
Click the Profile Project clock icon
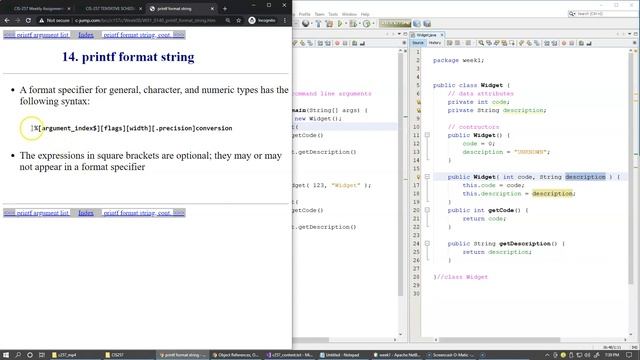(367, 24)
